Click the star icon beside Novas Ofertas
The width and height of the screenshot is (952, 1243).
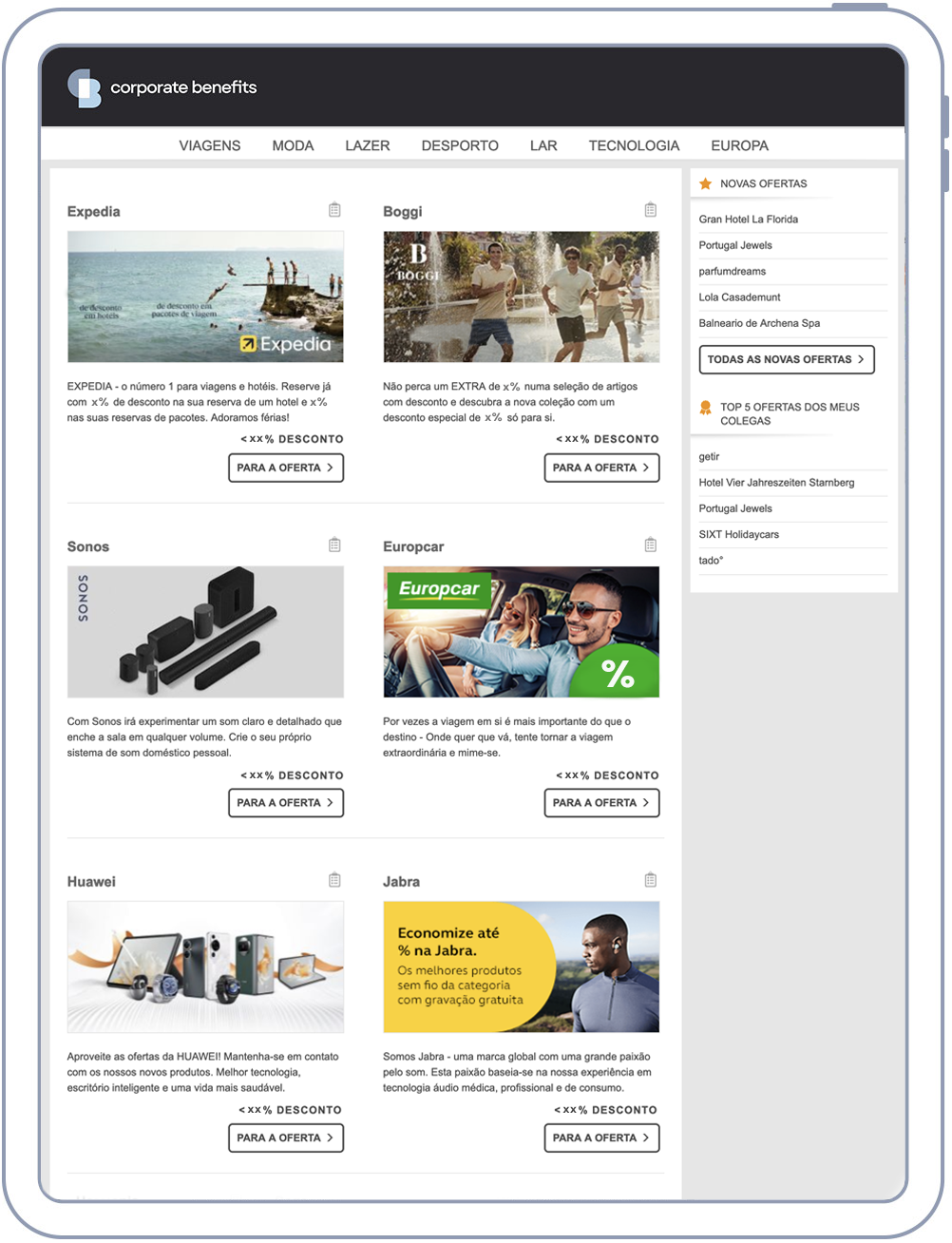705,183
